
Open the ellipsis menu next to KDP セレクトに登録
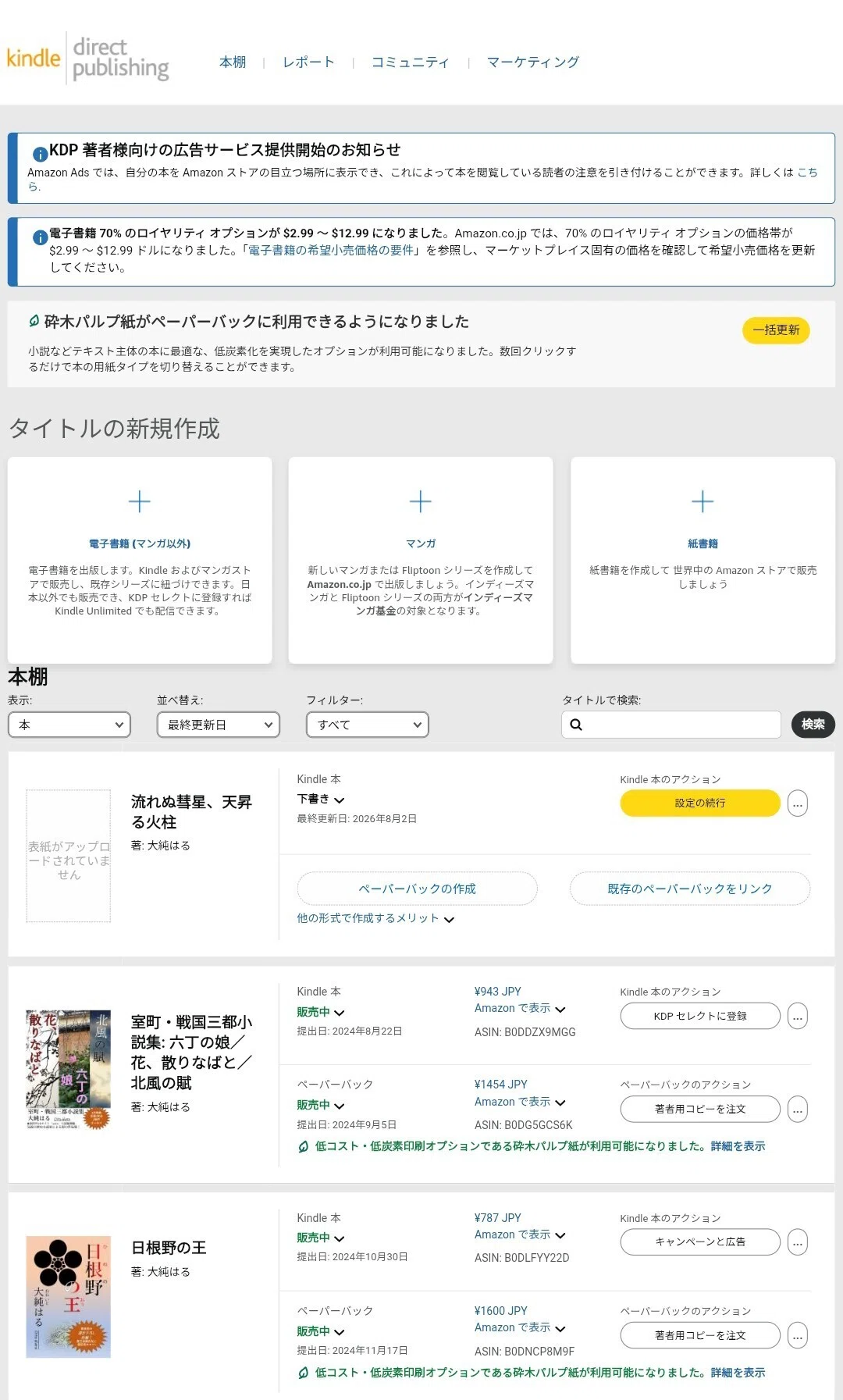coord(797,1016)
